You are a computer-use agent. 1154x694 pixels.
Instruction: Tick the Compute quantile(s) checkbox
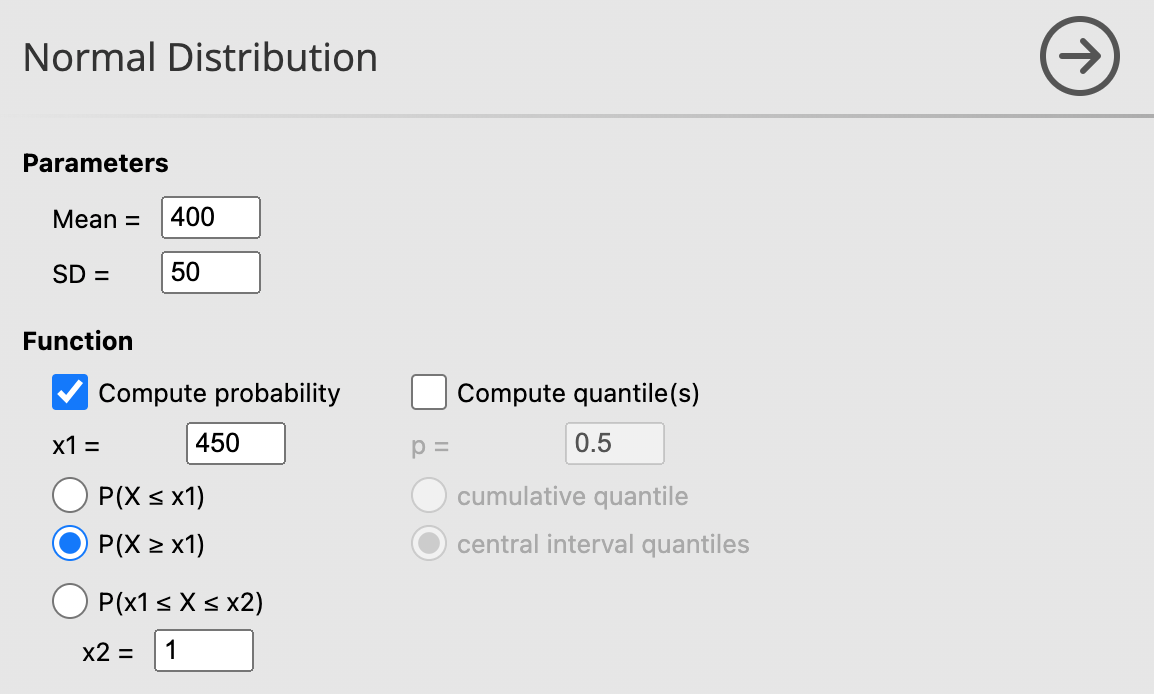[429, 393]
